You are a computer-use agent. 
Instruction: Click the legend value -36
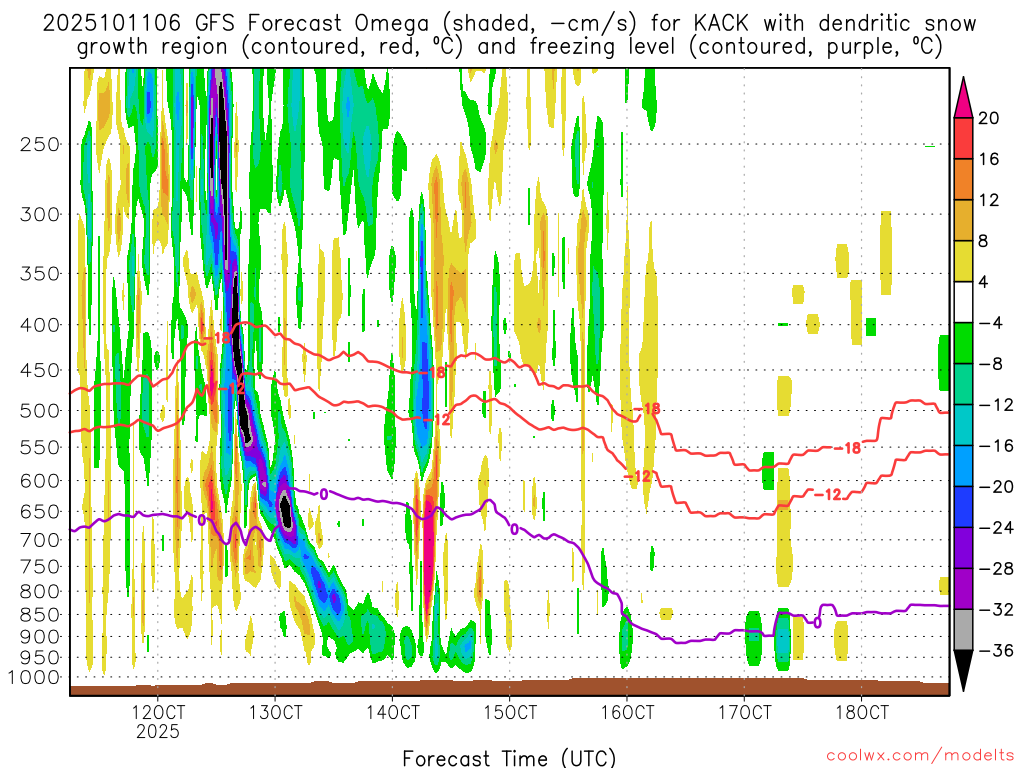point(996,651)
